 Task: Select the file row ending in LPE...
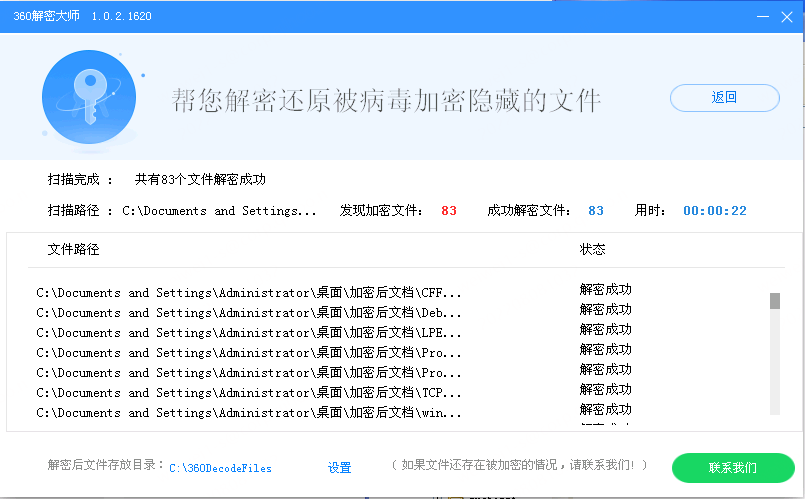tap(248, 333)
